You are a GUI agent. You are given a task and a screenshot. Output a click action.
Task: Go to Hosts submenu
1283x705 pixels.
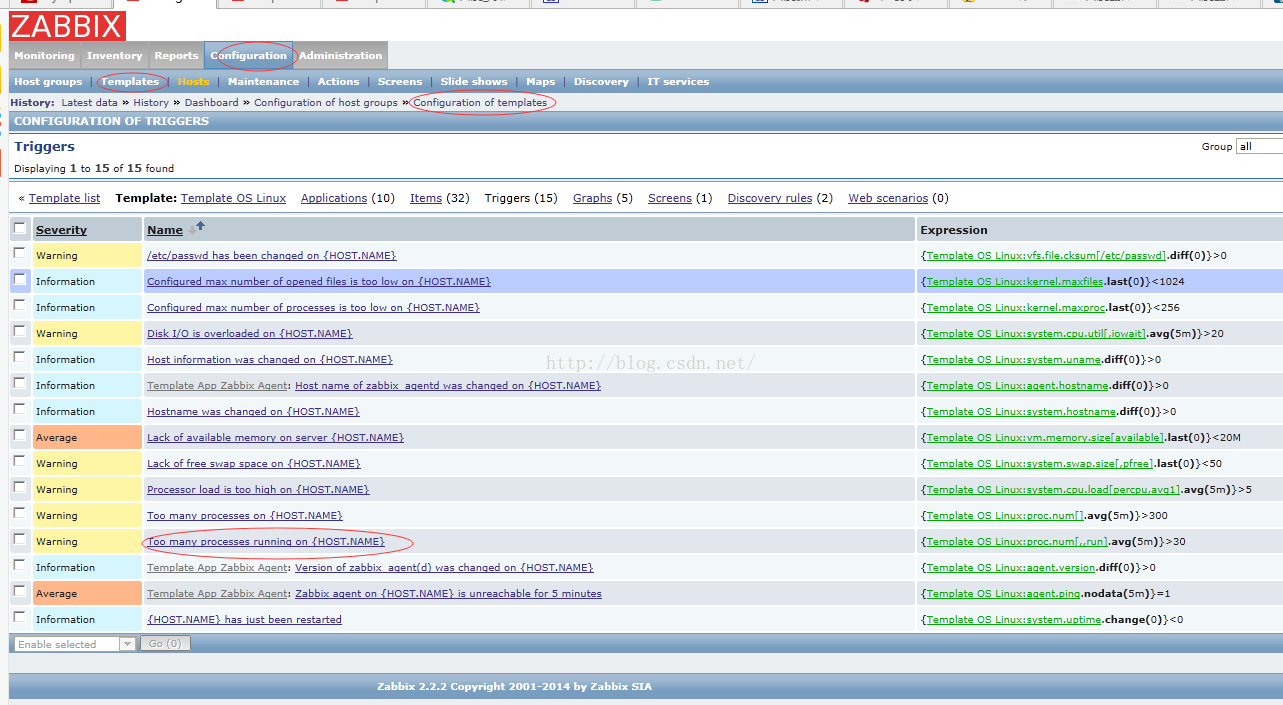[193, 82]
